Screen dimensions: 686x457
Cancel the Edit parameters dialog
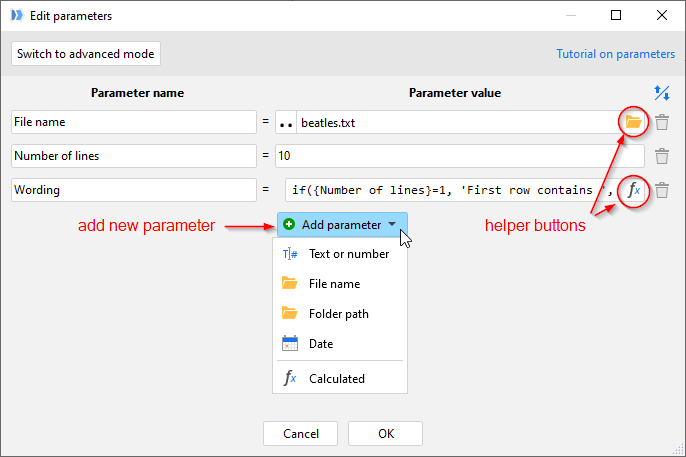click(301, 433)
